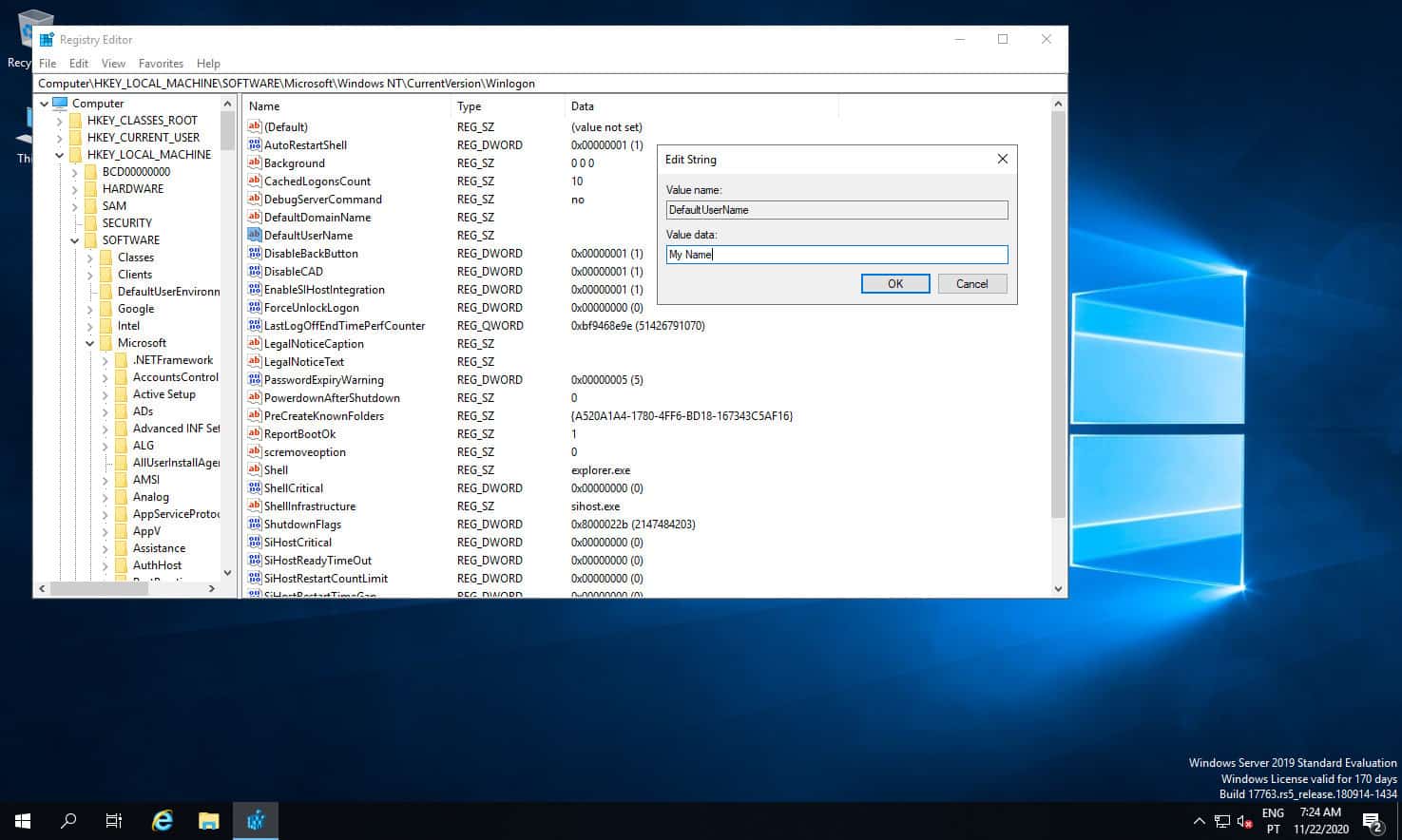The image size is (1402, 840).
Task: Click the ab icon beside DefaultUserName
Action: pyautogui.click(x=254, y=235)
